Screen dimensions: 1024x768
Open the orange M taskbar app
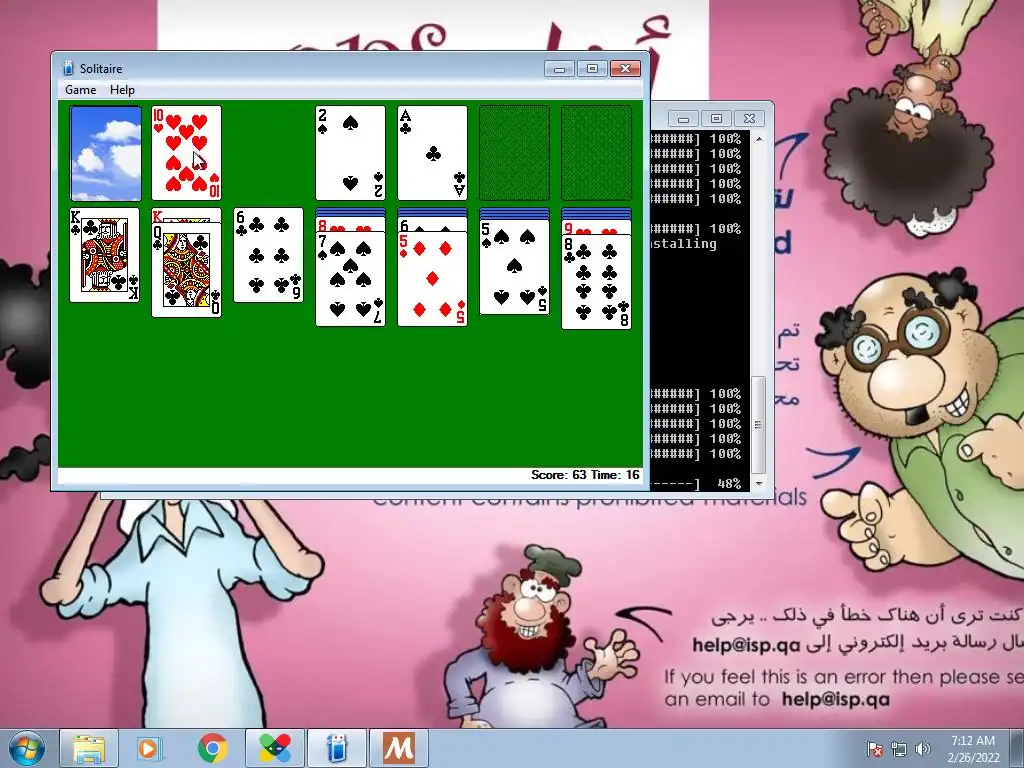tap(399, 748)
